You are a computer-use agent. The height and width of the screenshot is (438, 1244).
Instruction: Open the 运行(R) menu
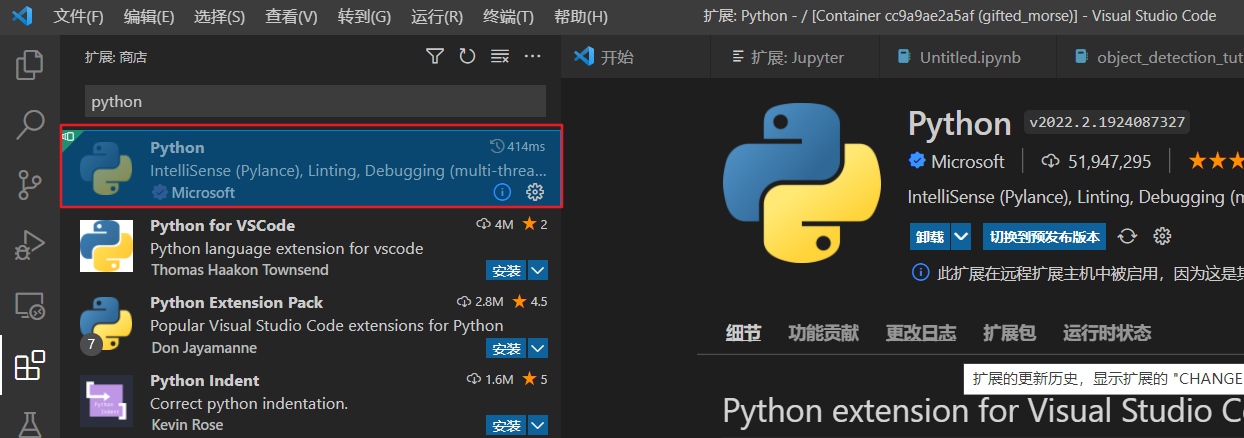(x=436, y=17)
